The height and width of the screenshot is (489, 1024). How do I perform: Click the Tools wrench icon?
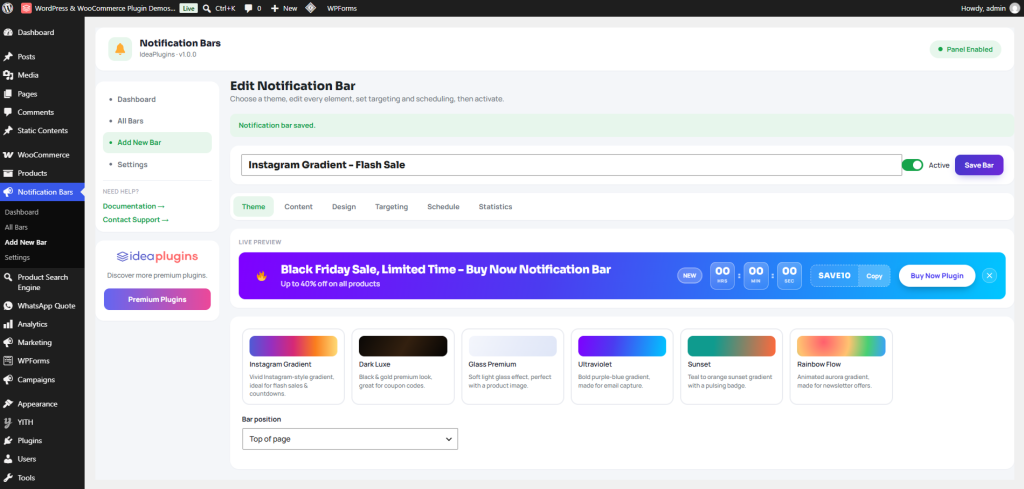click(x=8, y=477)
